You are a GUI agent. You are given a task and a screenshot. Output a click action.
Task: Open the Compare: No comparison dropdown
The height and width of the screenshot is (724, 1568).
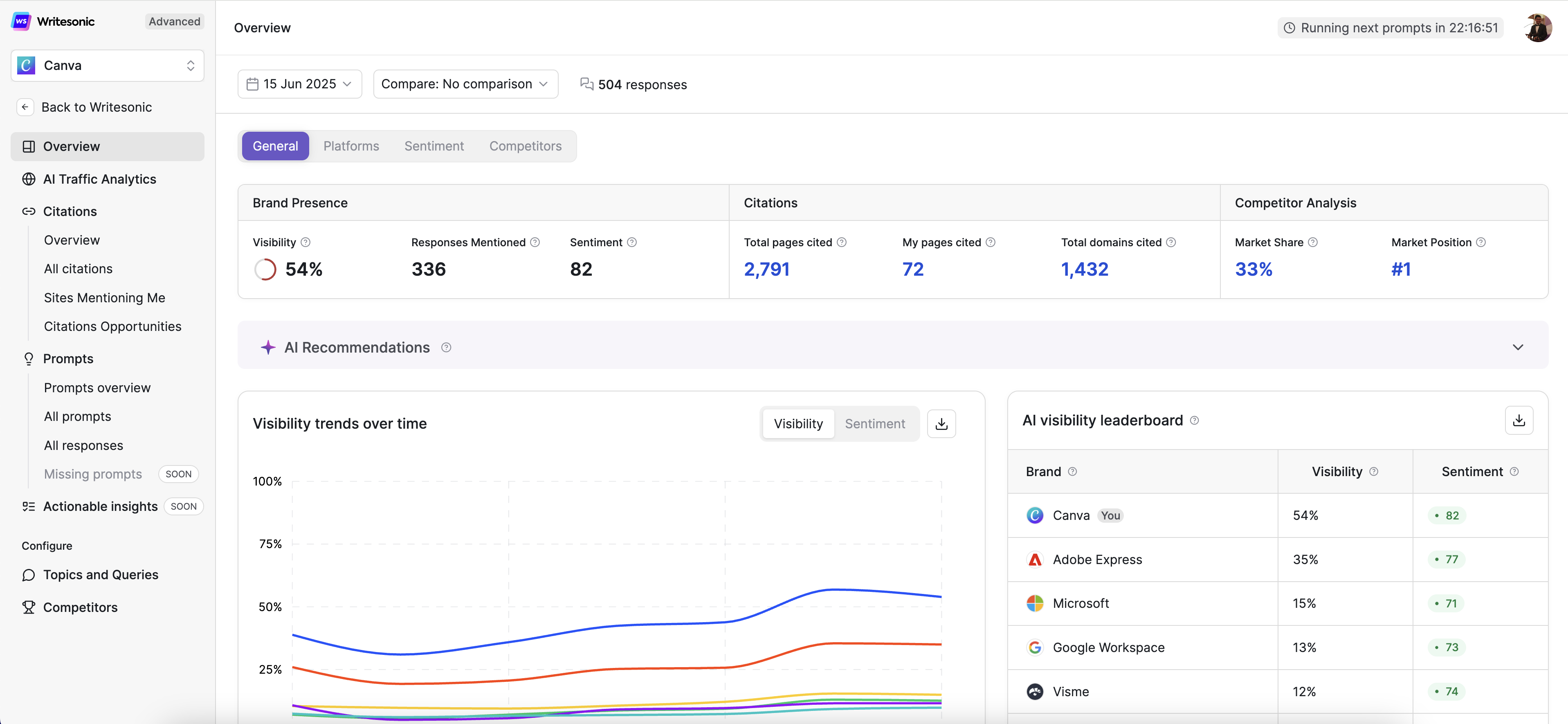(466, 84)
